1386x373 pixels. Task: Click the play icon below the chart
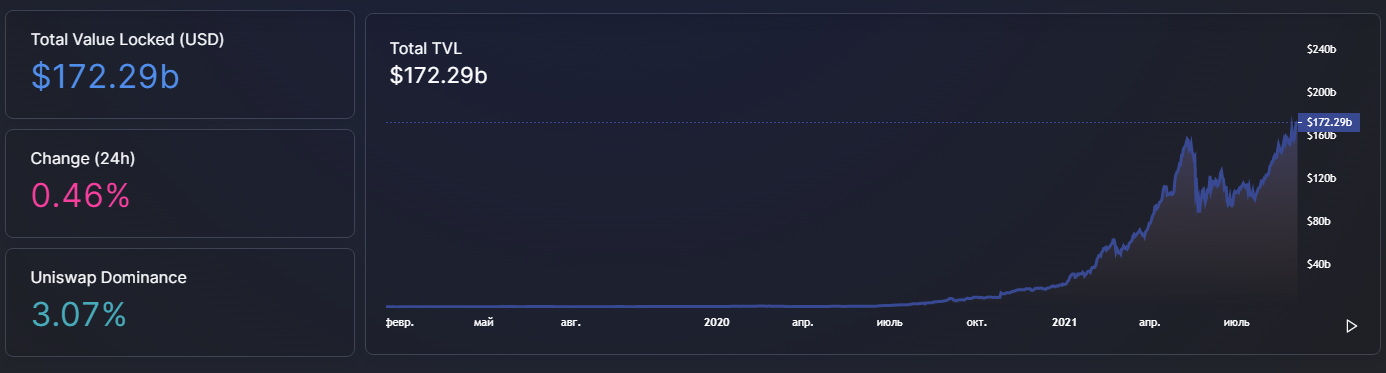pos(1351,326)
